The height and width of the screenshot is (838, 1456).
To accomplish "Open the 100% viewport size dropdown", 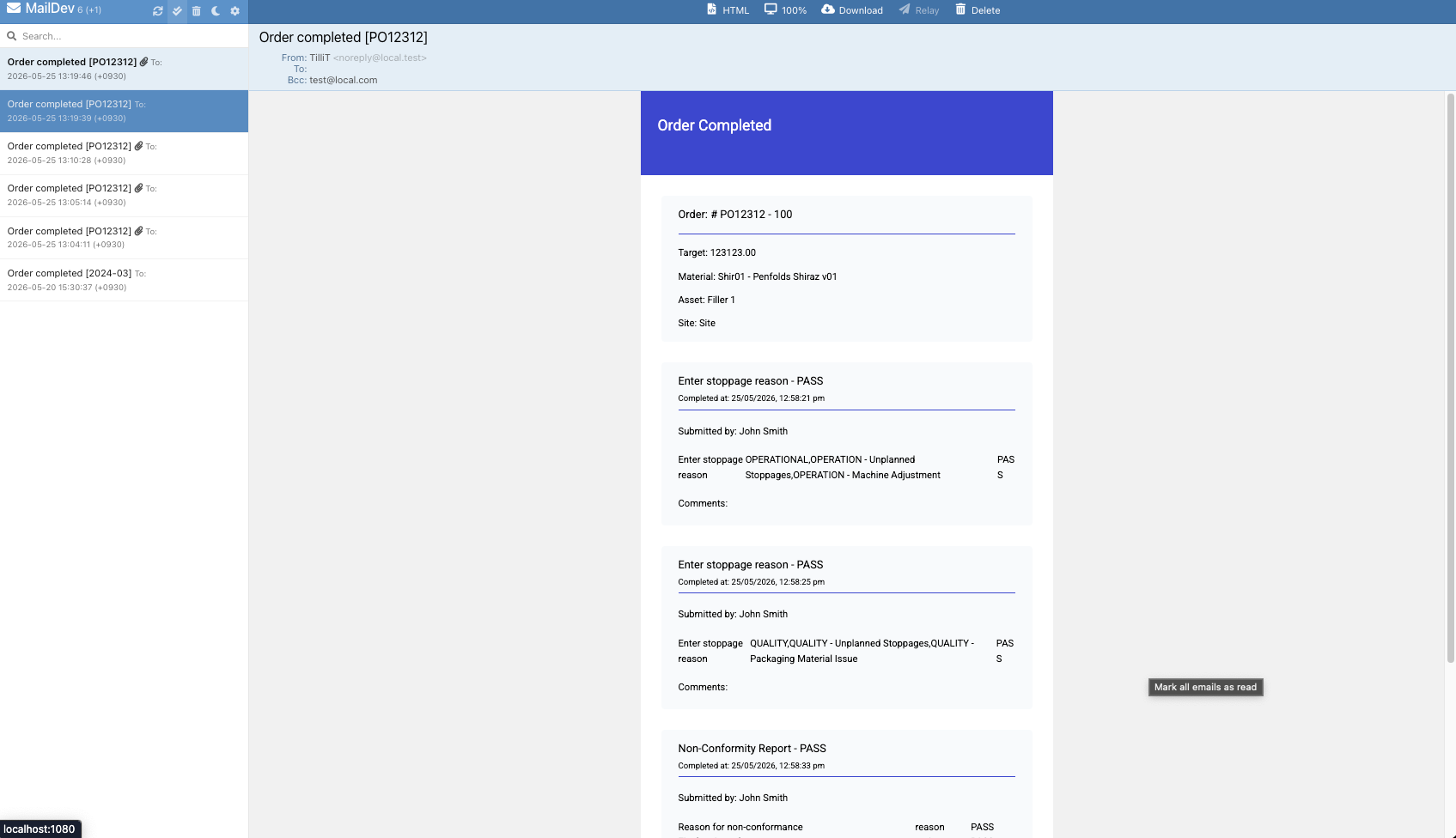I will point(785,10).
